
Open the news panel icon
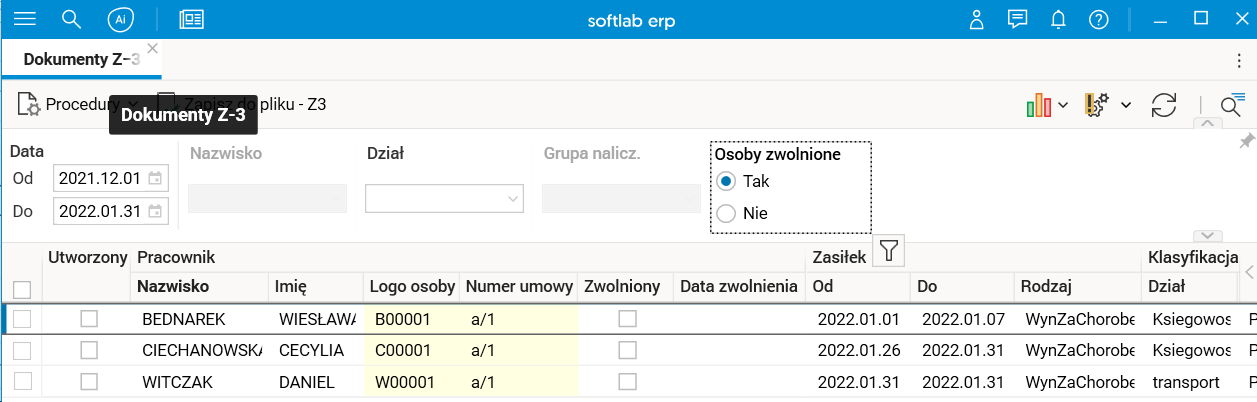[191, 19]
